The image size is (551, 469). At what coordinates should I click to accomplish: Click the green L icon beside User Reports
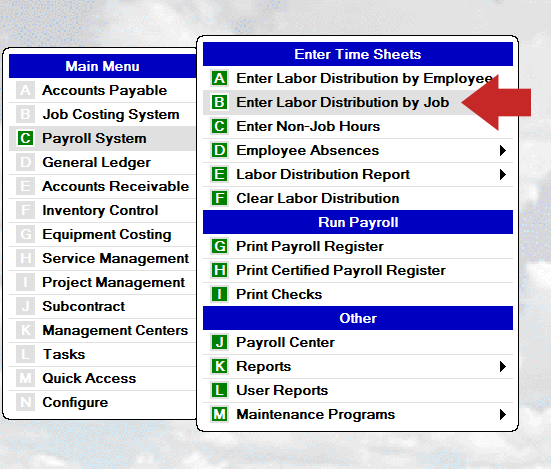[220, 390]
